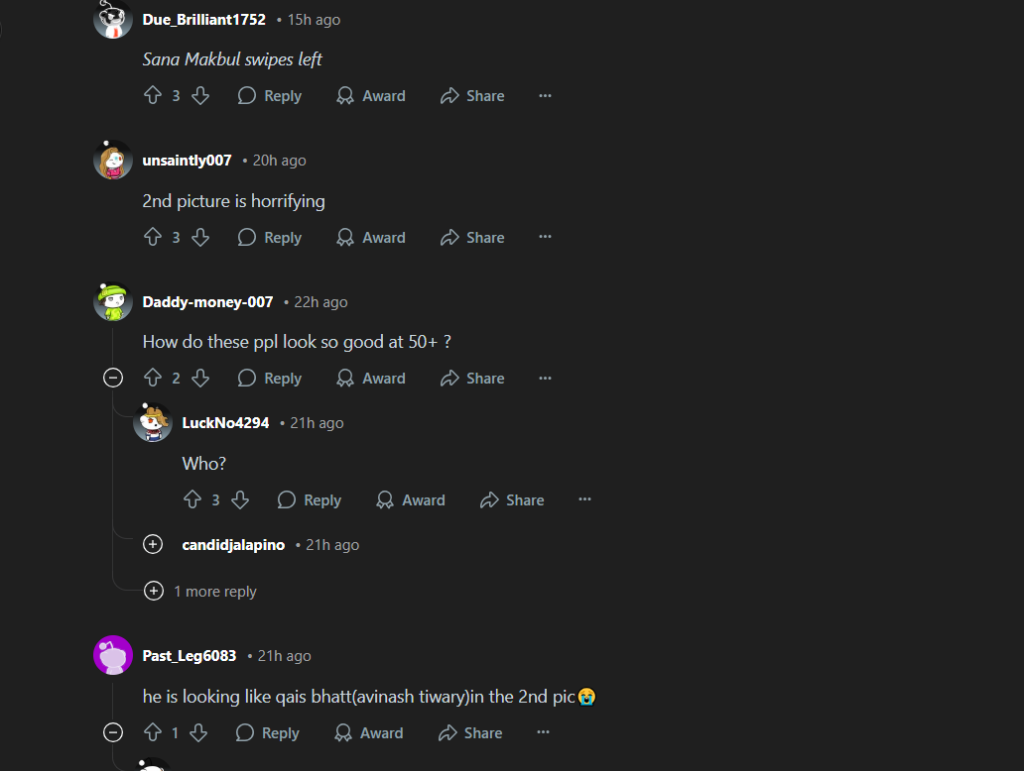1024x771 pixels.
Task: Open Past_Leg6083's username link
Action: pyautogui.click(x=190, y=656)
